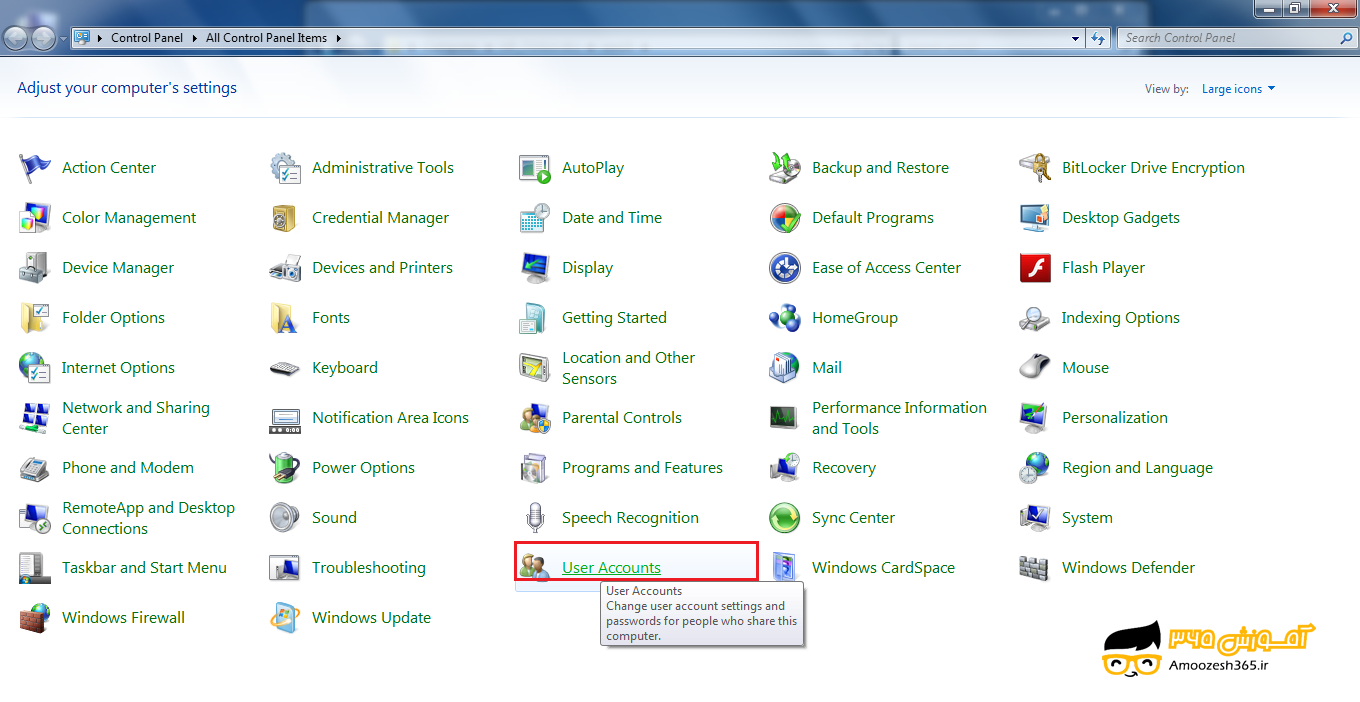Click the Color Management icon
This screenshot has height=702, width=1360.
pyautogui.click(x=35, y=218)
